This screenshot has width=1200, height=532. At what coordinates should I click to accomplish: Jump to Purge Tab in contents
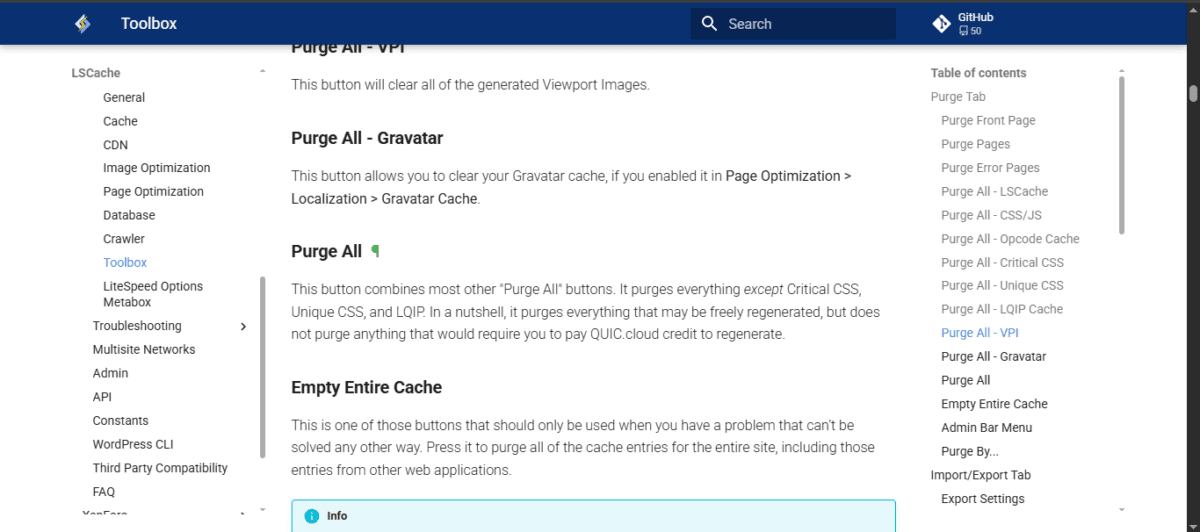pyautogui.click(x=958, y=97)
